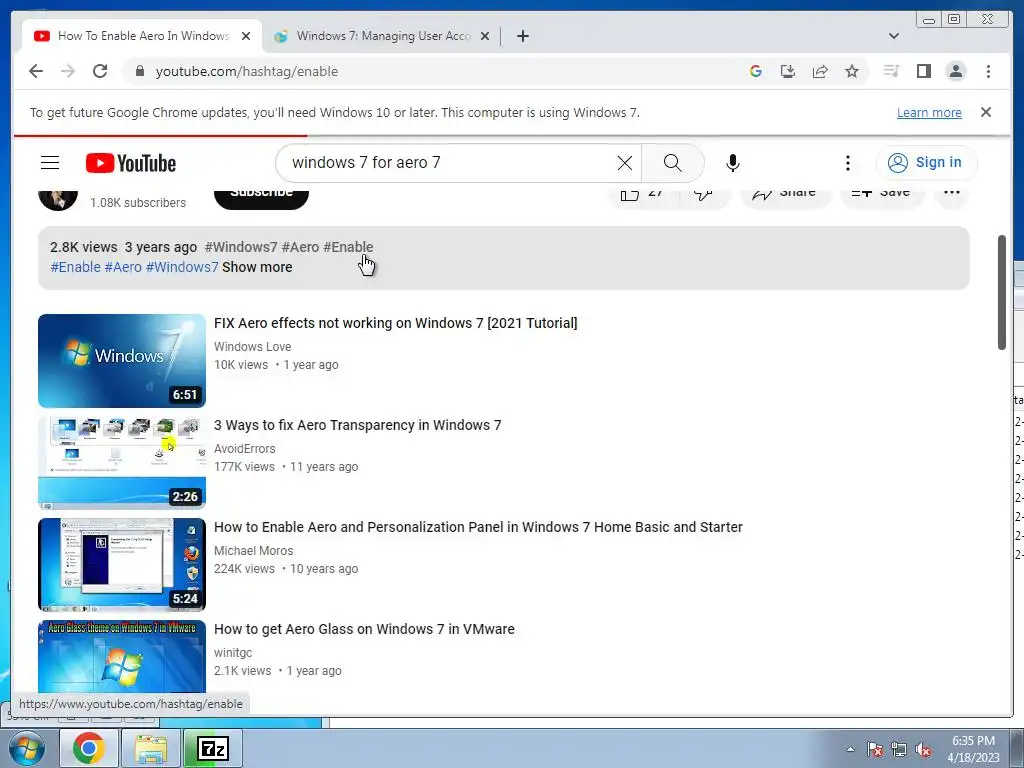Like the video with thumbs up
This screenshot has height=768, width=1024.
[642, 194]
